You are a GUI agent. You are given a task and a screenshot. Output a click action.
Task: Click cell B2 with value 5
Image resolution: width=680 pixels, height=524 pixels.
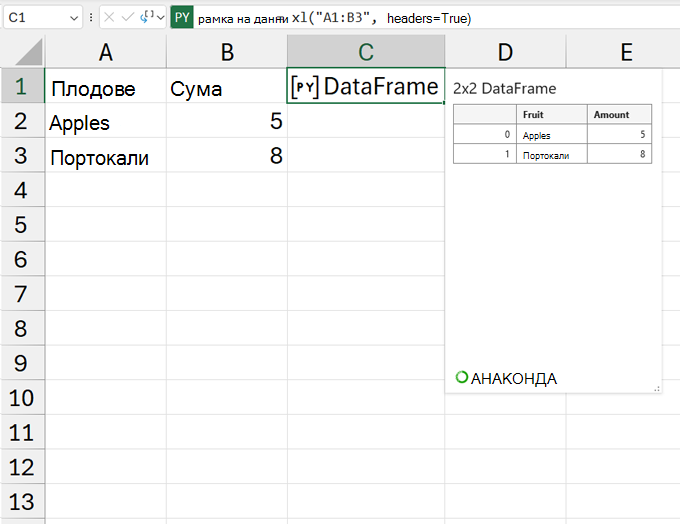click(227, 121)
